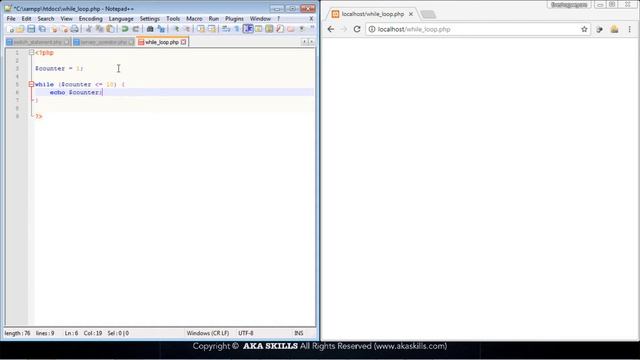The height and width of the screenshot is (360, 640).
Task: Click the Function List toolbar icon
Action: 280,29
